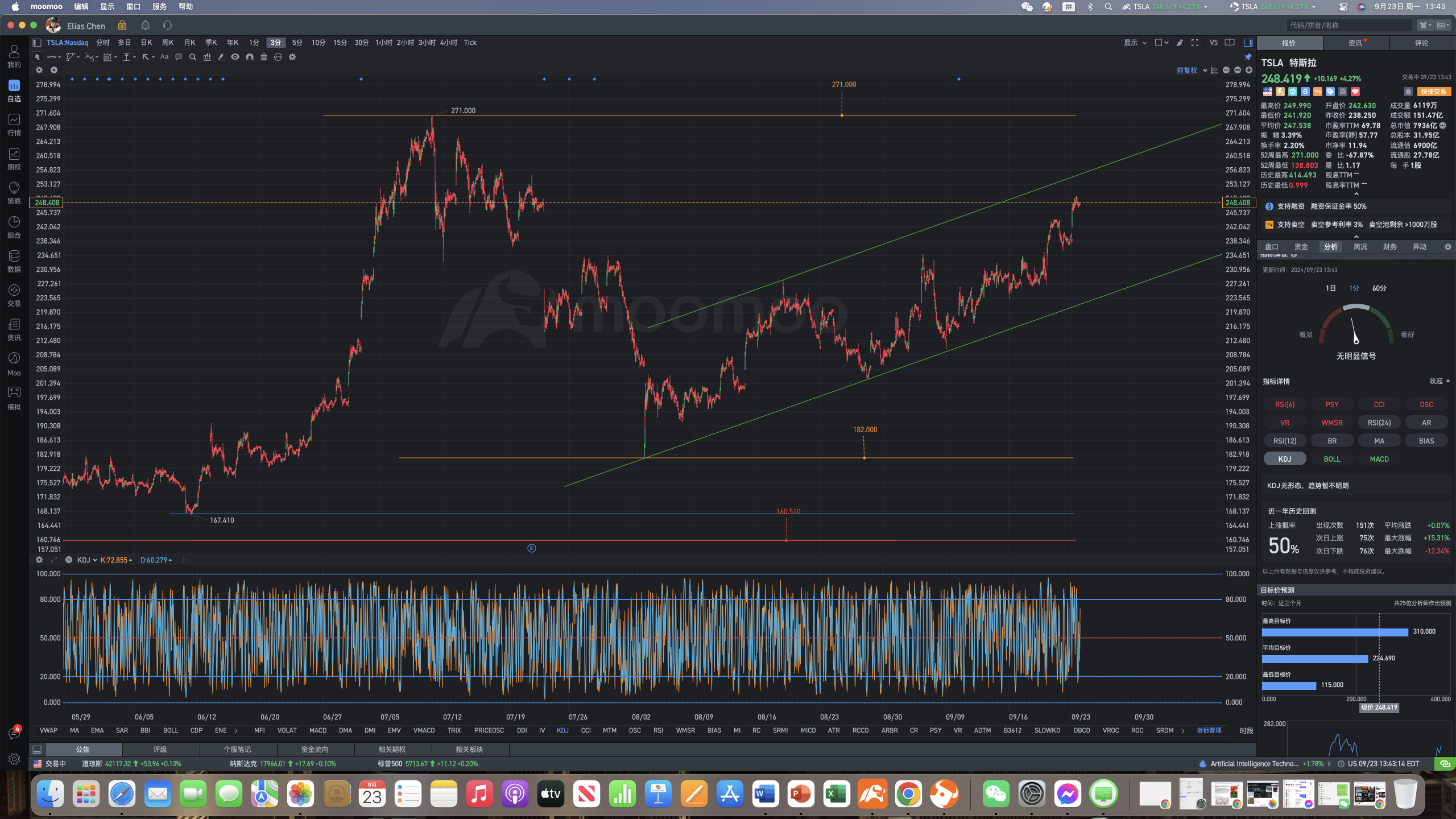Open the drawing toolbar settings gear
Viewport: 1456px width, 819px height.
click(292, 57)
